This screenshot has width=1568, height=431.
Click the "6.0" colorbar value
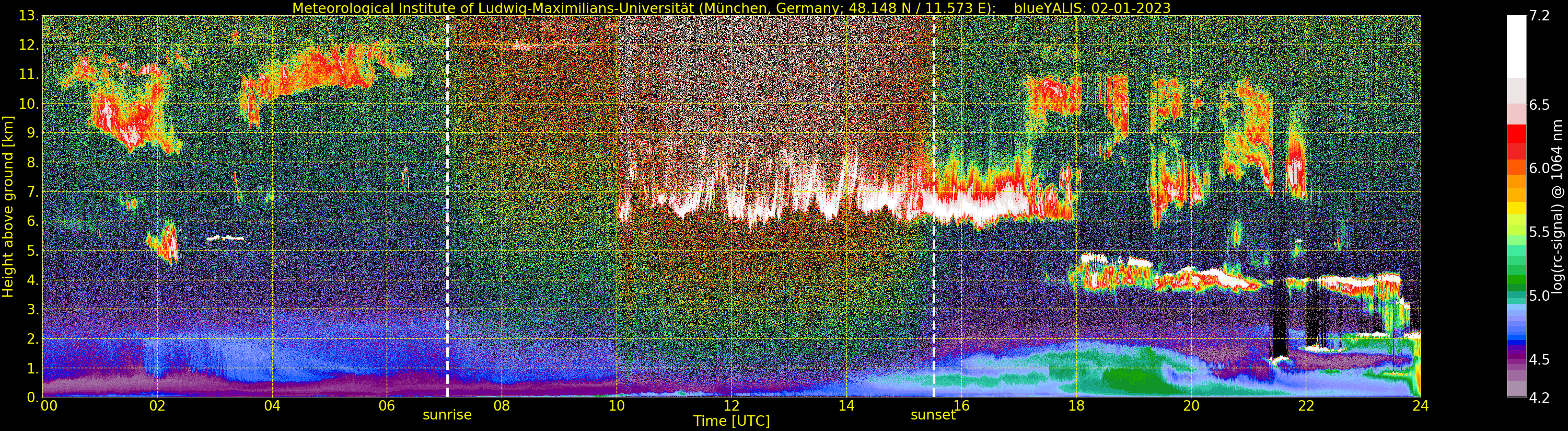1539,168
